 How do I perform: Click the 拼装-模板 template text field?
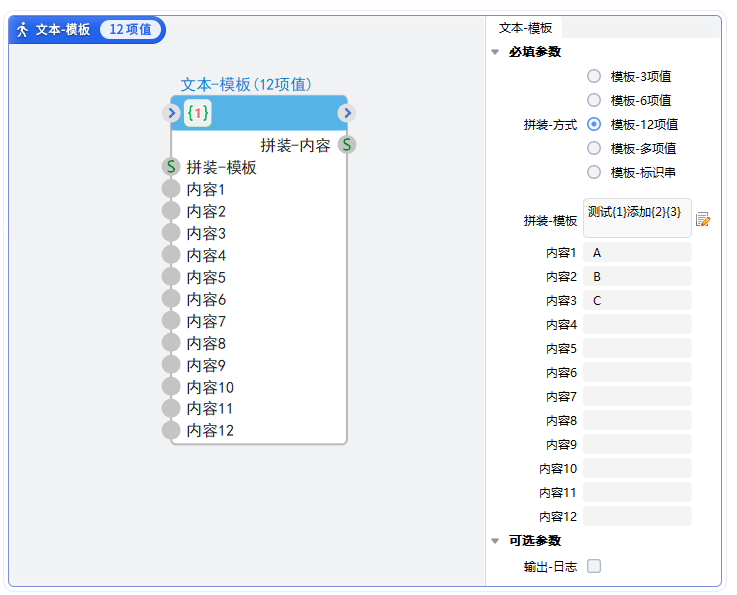click(x=637, y=218)
